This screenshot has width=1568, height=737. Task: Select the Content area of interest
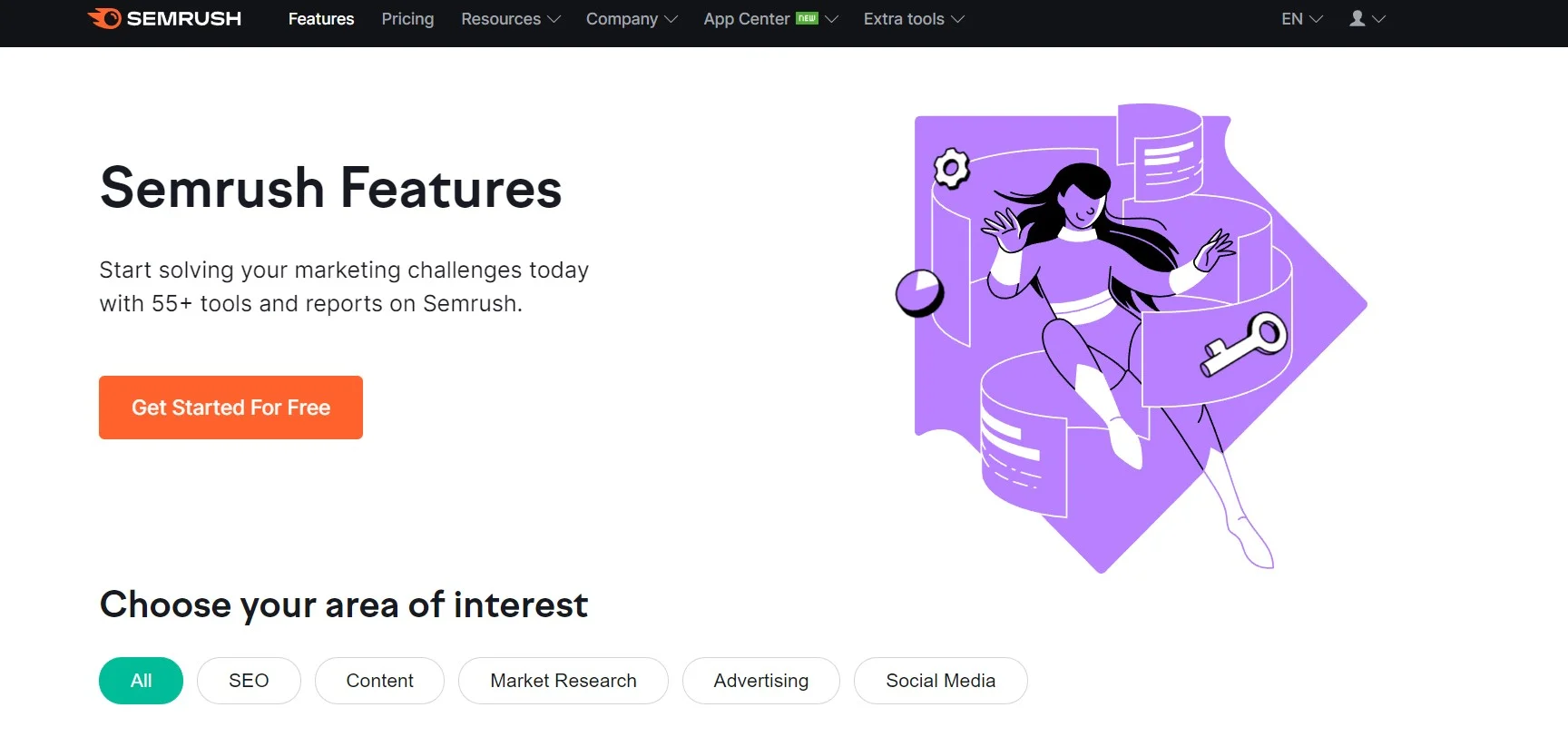click(379, 681)
